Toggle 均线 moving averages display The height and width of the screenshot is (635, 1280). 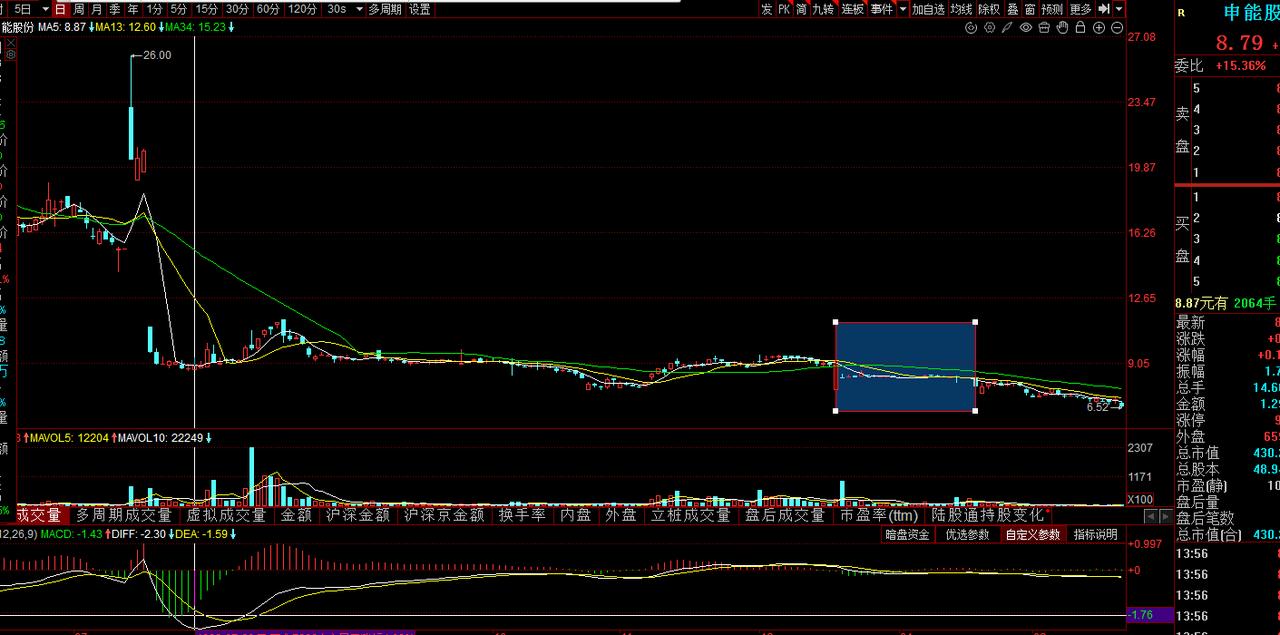(x=961, y=9)
